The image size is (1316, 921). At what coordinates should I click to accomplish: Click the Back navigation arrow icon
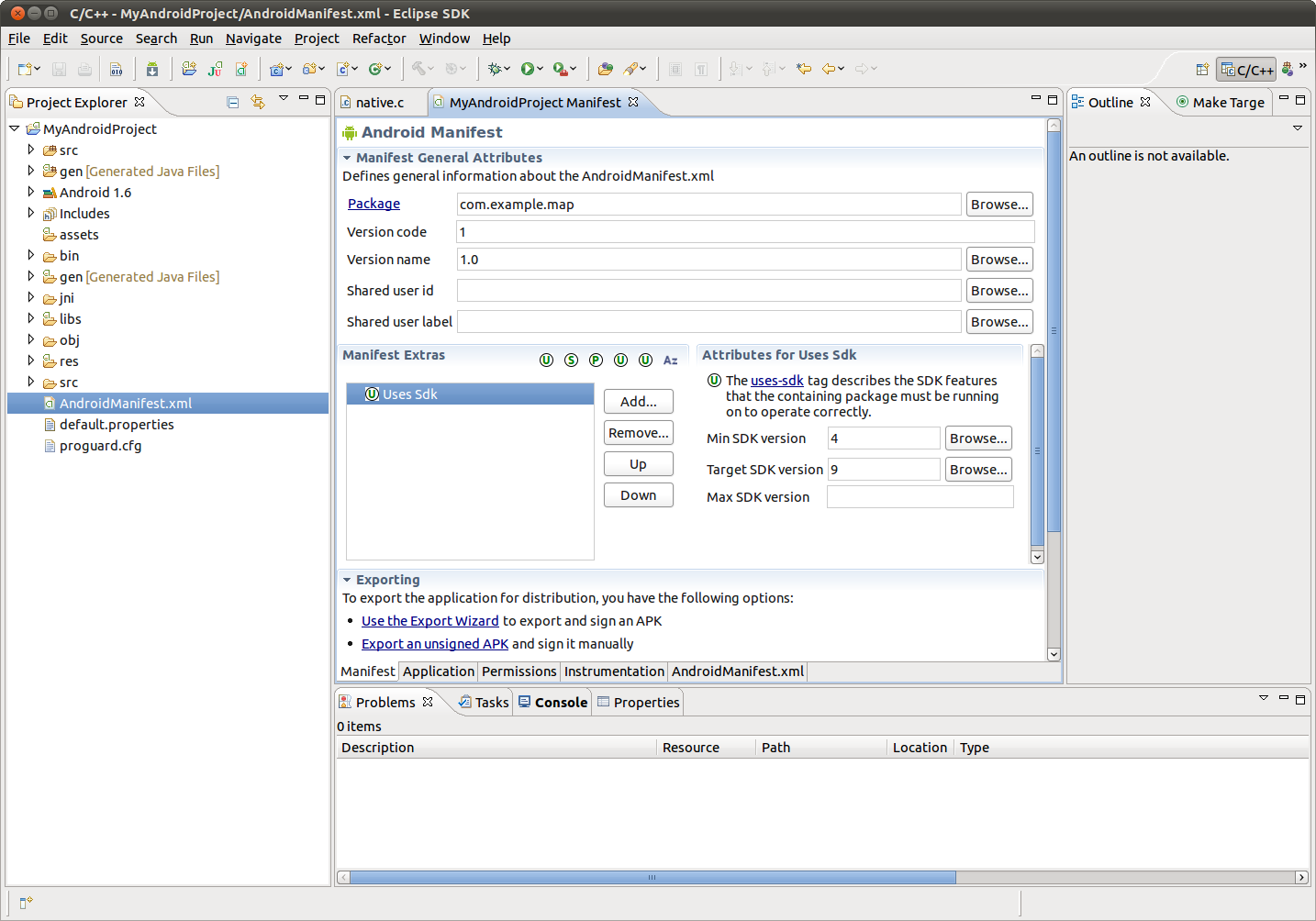point(829,69)
